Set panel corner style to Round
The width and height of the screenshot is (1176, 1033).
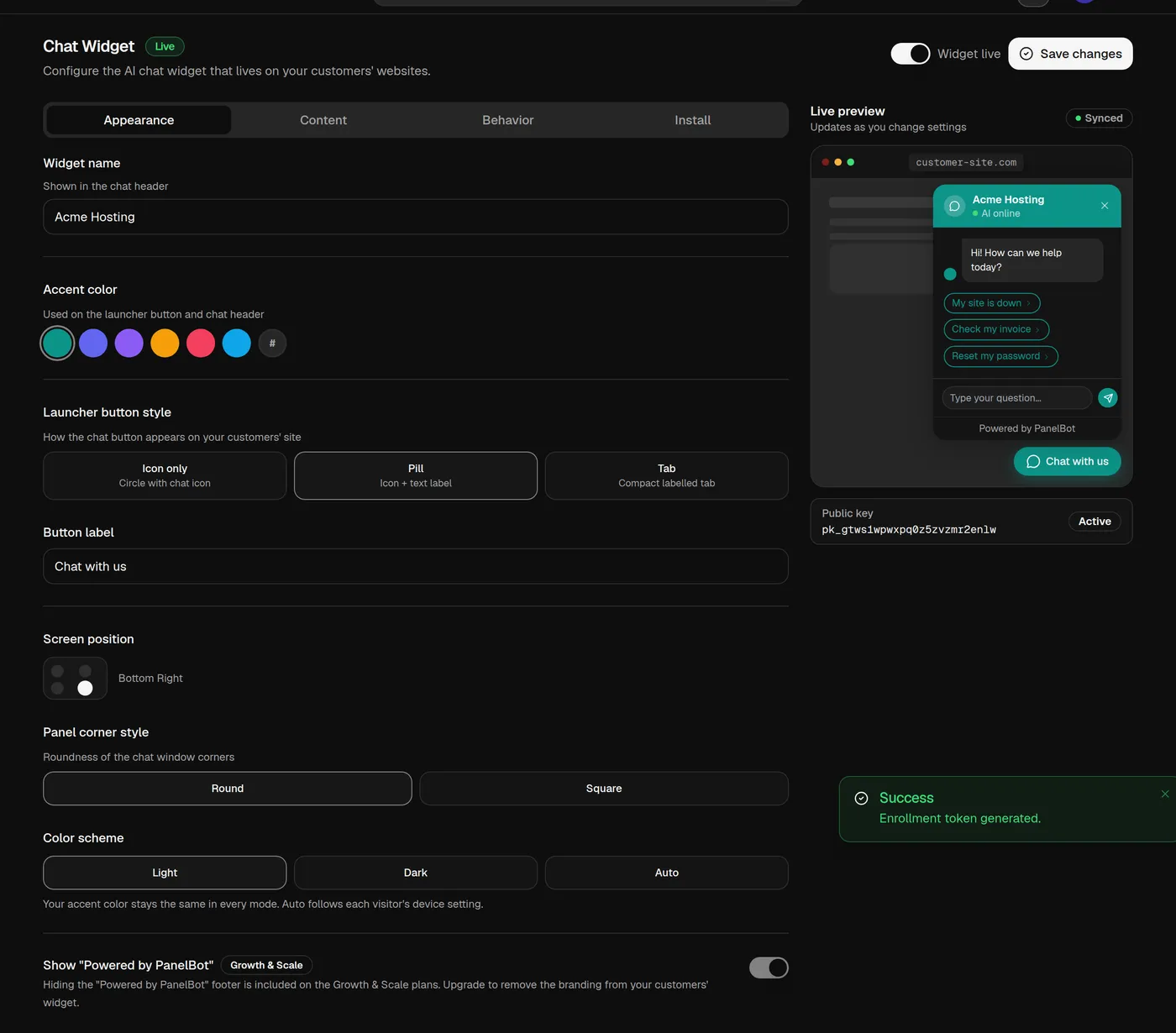(x=228, y=789)
